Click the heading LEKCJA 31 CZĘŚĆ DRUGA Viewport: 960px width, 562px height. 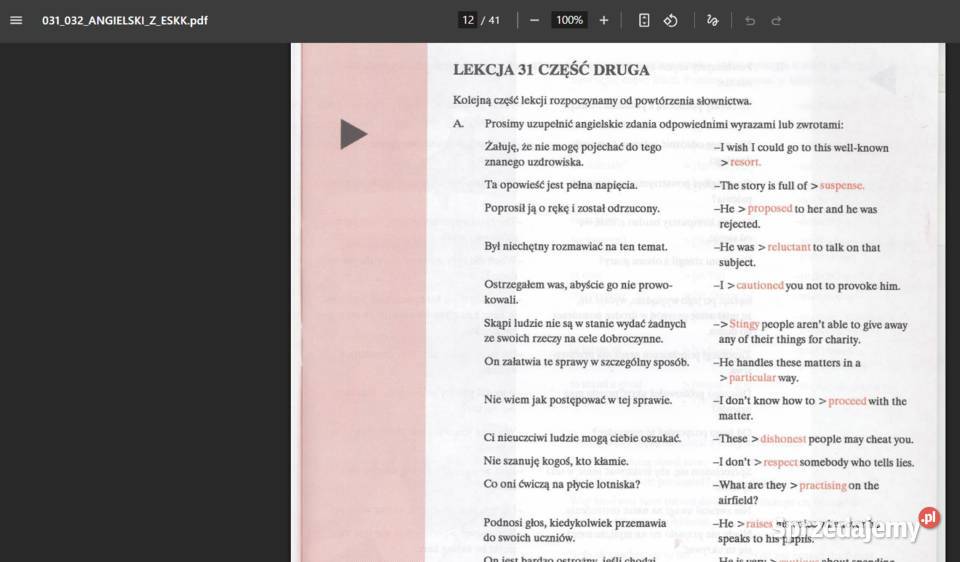(x=551, y=70)
